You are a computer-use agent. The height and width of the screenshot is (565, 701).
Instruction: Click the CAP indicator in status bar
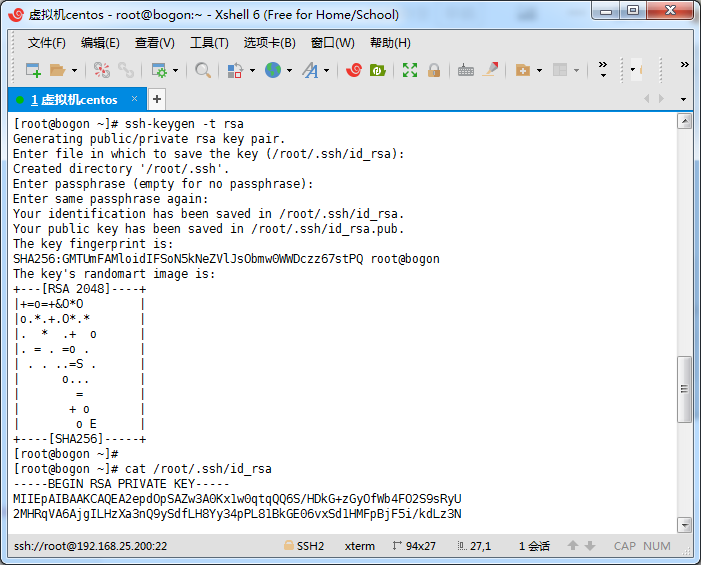coord(625,546)
